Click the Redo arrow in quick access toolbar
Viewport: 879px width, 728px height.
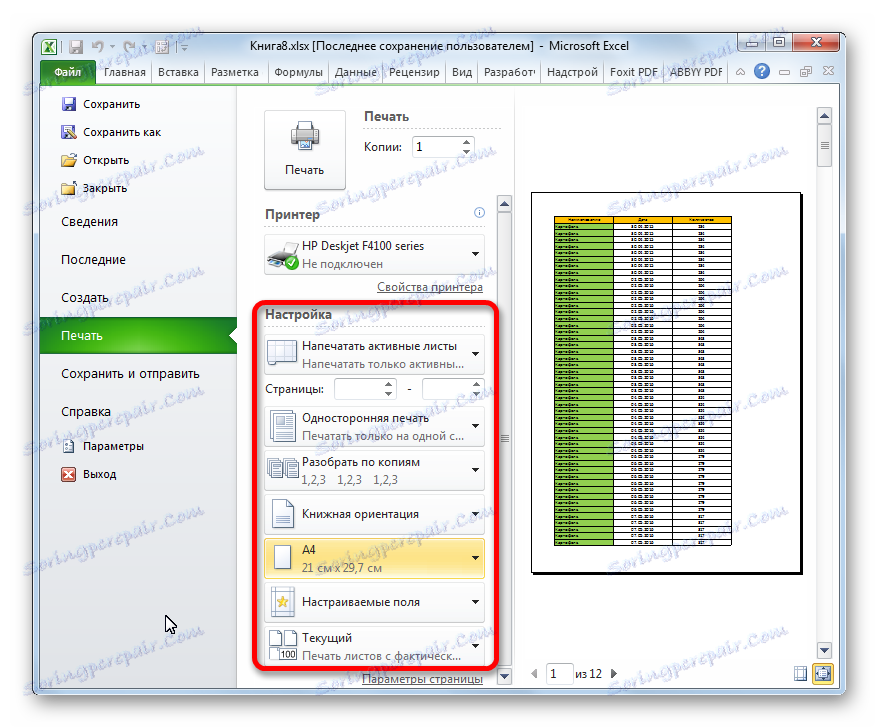(x=129, y=47)
